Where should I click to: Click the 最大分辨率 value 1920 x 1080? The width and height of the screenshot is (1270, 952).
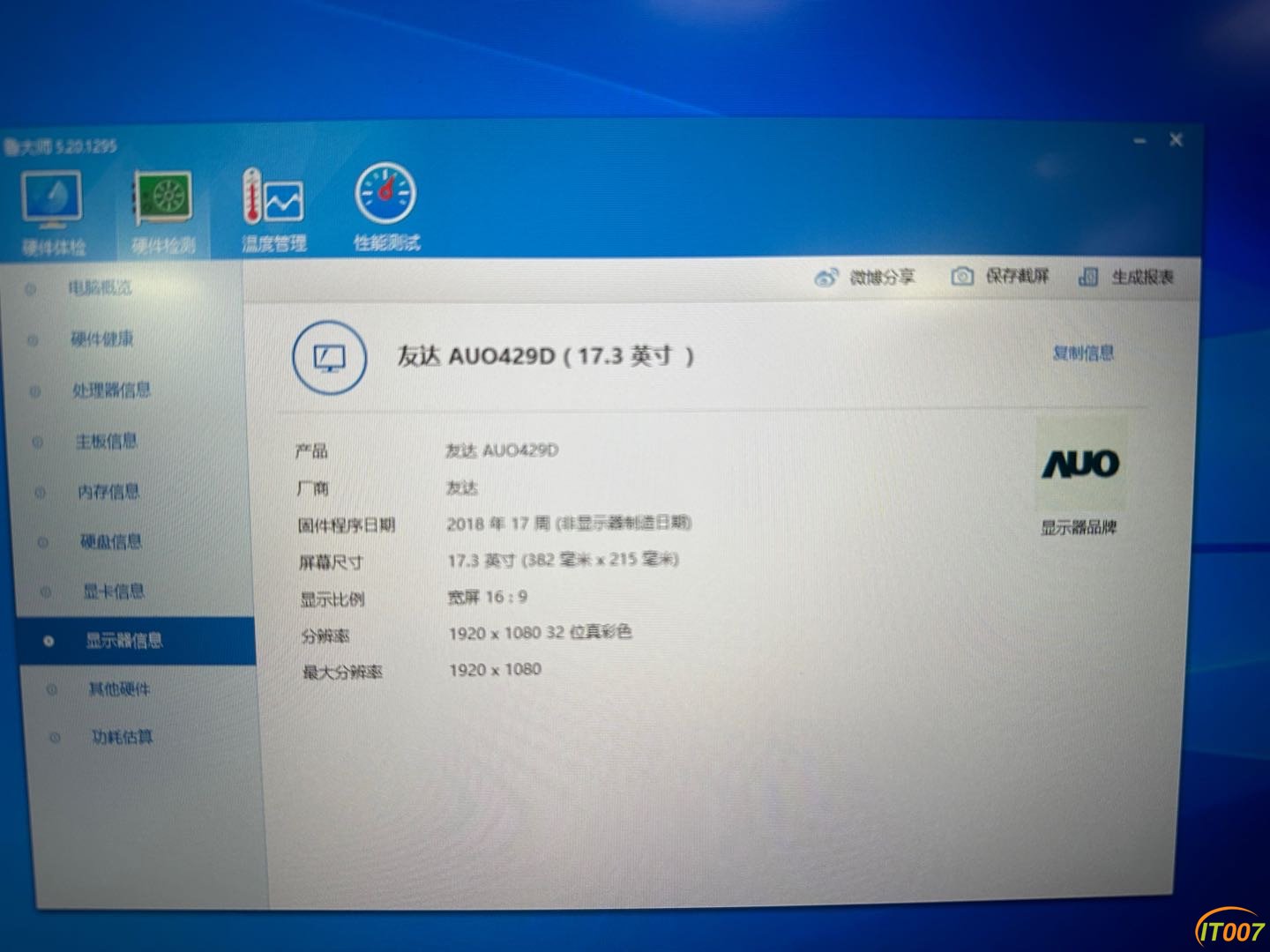pyautogui.click(x=495, y=670)
